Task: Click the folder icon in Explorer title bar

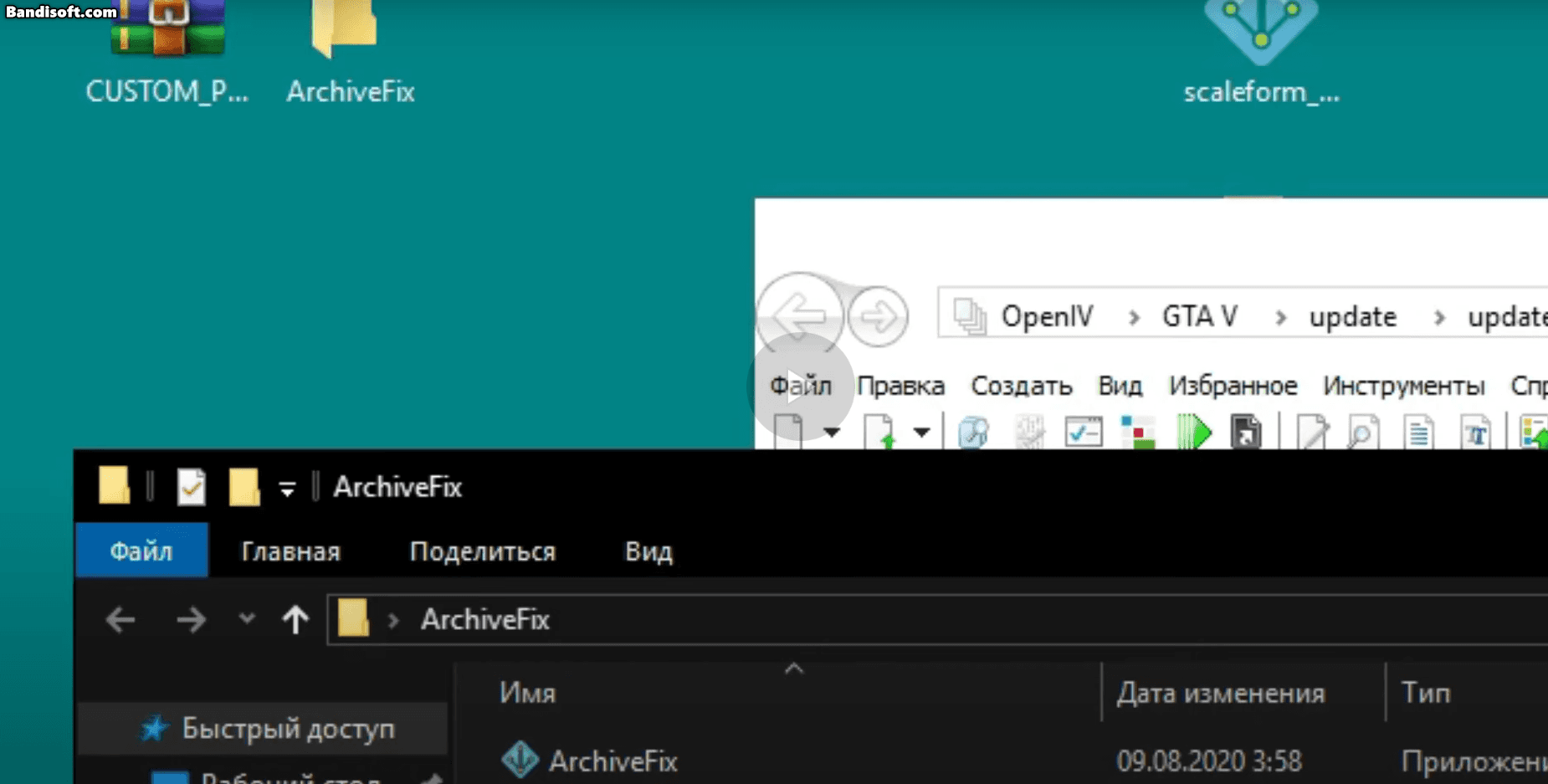Action: [114, 485]
